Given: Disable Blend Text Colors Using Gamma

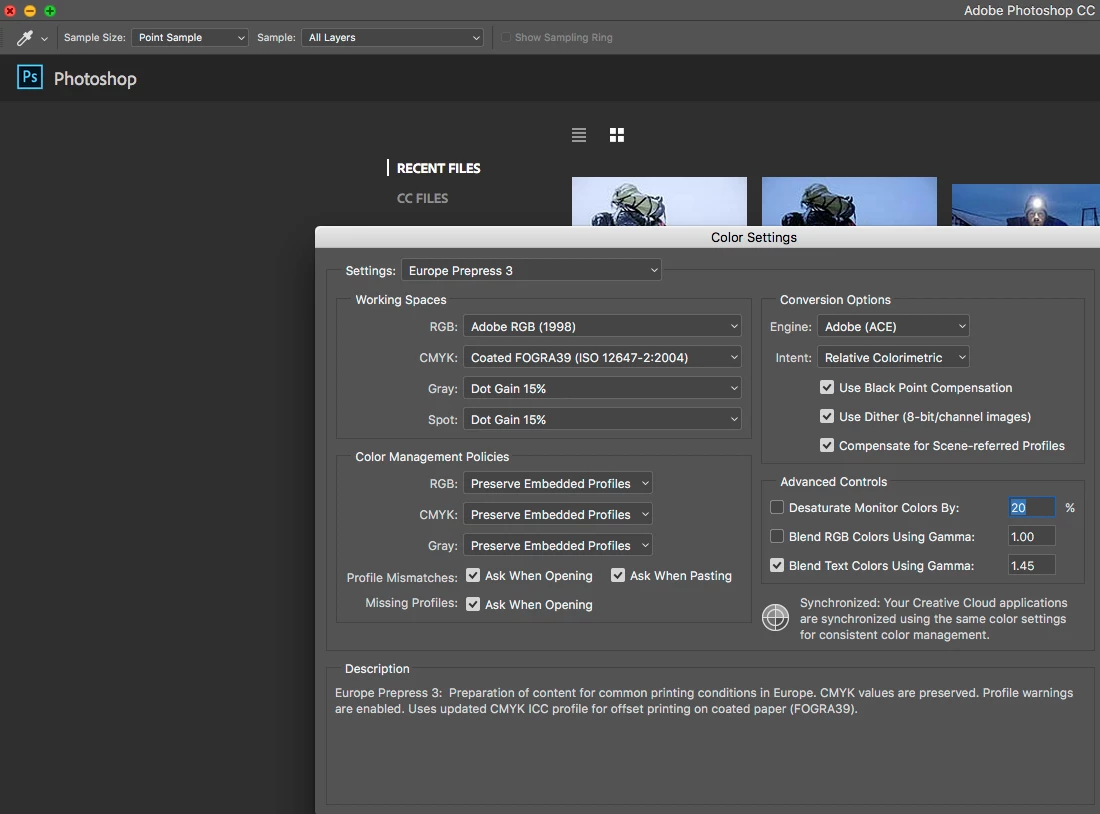Looking at the screenshot, I should tap(777, 565).
